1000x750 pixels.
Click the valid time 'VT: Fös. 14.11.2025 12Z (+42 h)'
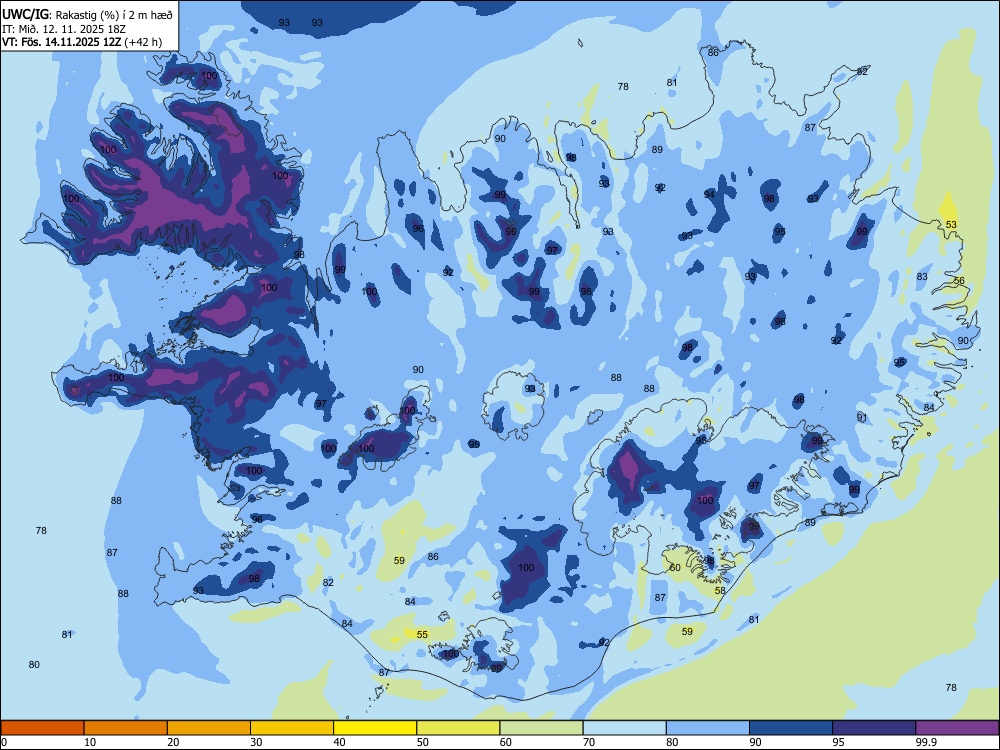(82, 42)
